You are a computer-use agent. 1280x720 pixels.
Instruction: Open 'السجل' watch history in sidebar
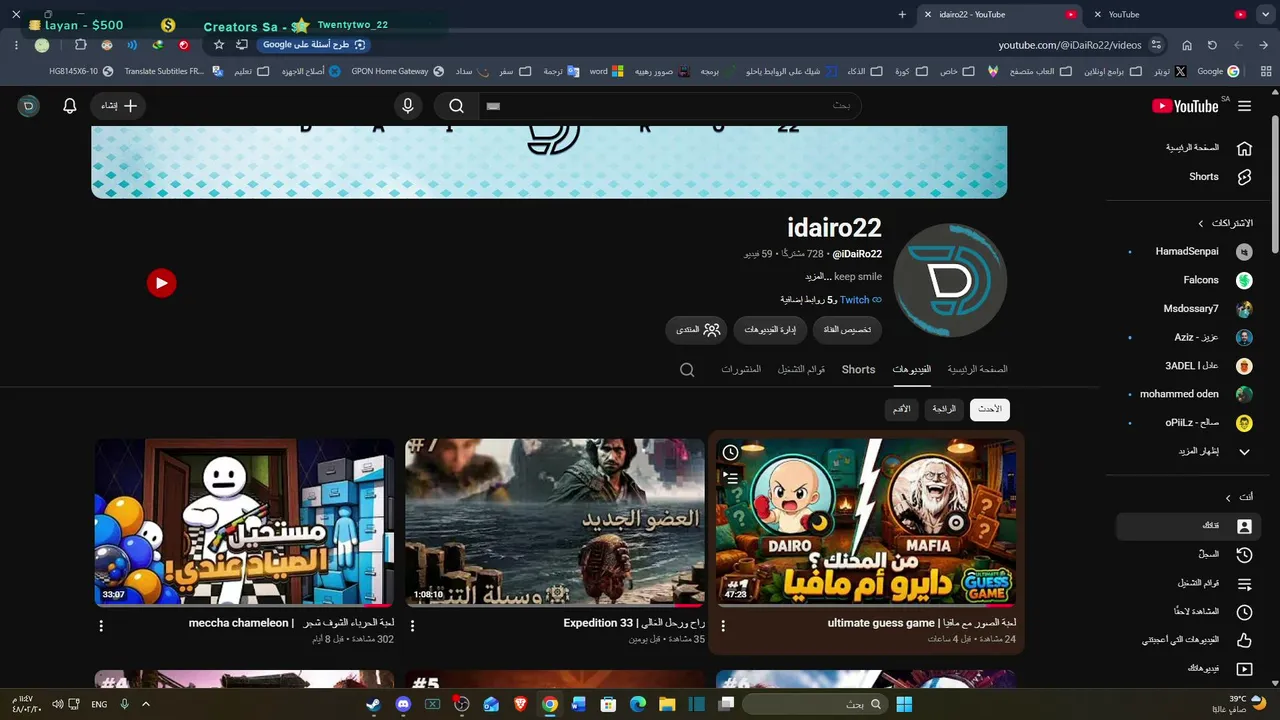1190,554
